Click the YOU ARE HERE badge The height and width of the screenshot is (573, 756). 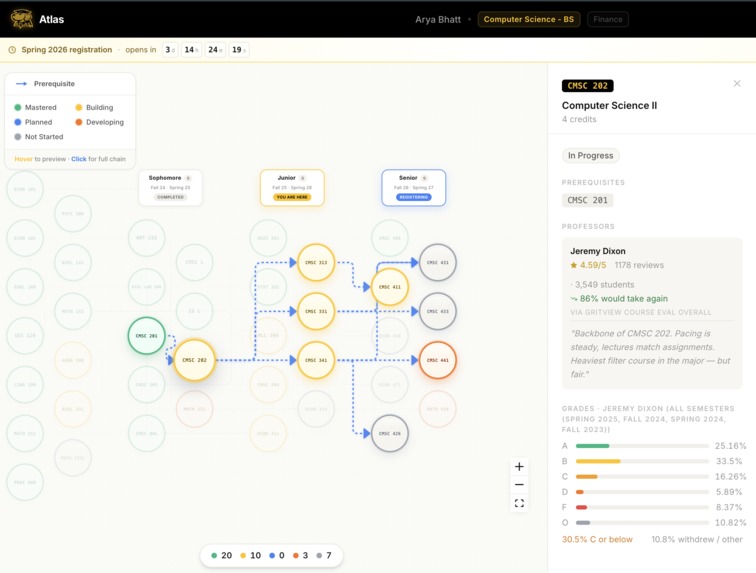tap(292, 197)
